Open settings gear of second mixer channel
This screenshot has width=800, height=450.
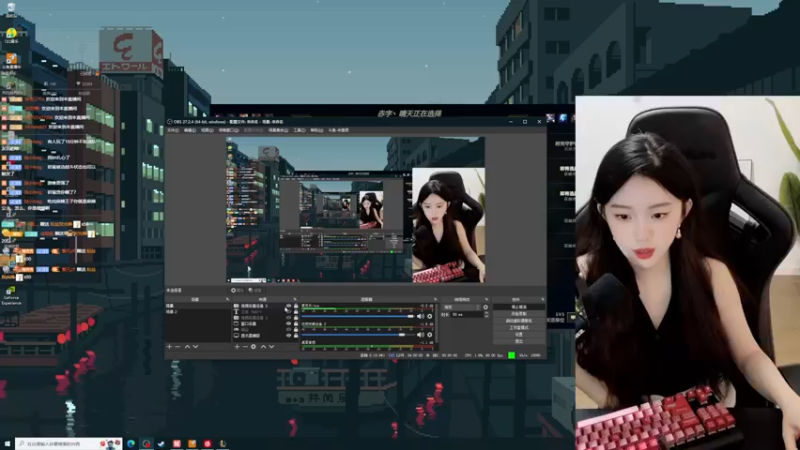pos(430,335)
